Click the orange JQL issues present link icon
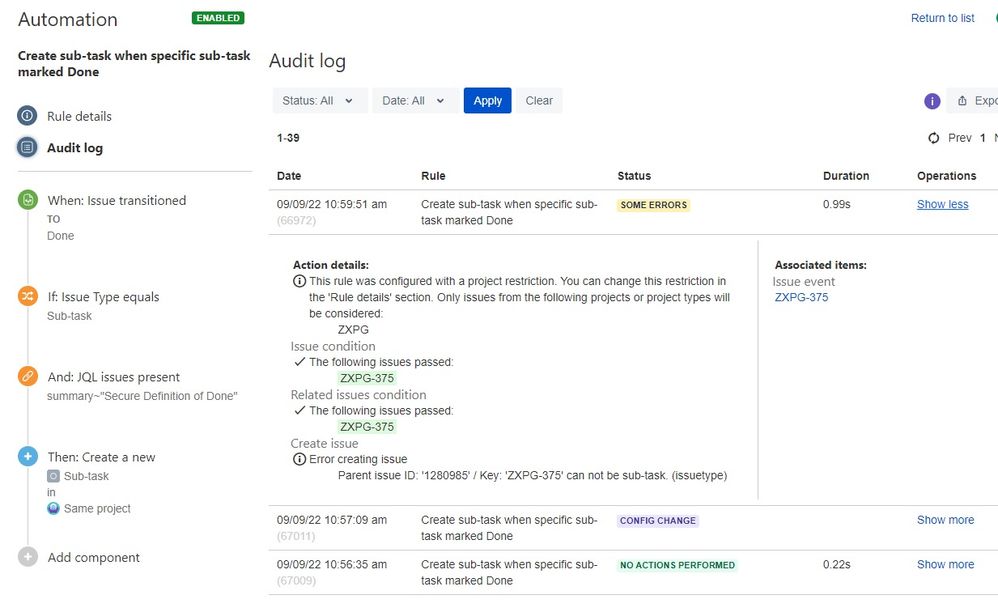Image resolution: width=998 pixels, height=600 pixels. click(27, 376)
